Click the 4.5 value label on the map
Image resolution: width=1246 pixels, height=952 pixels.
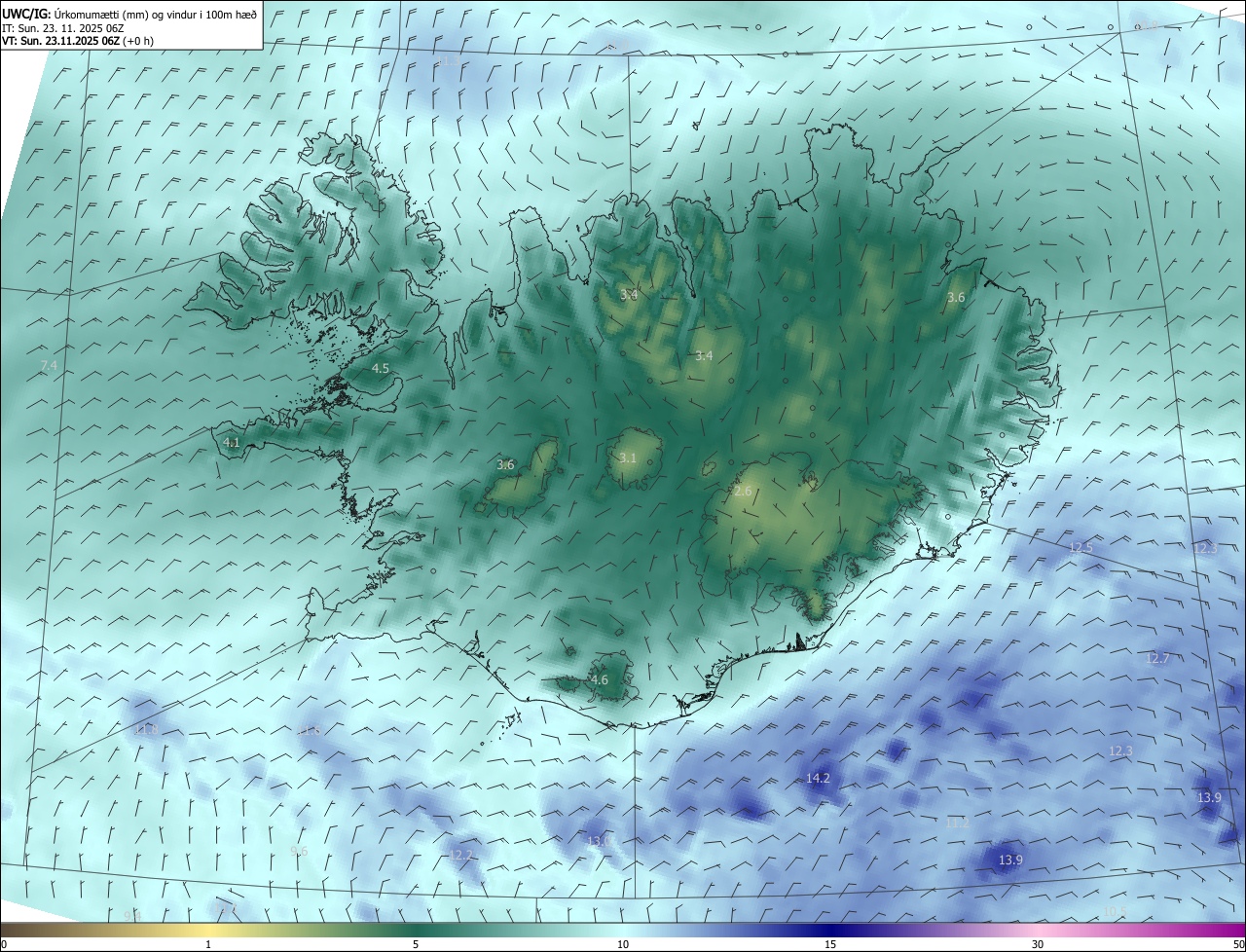tap(381, 369)
